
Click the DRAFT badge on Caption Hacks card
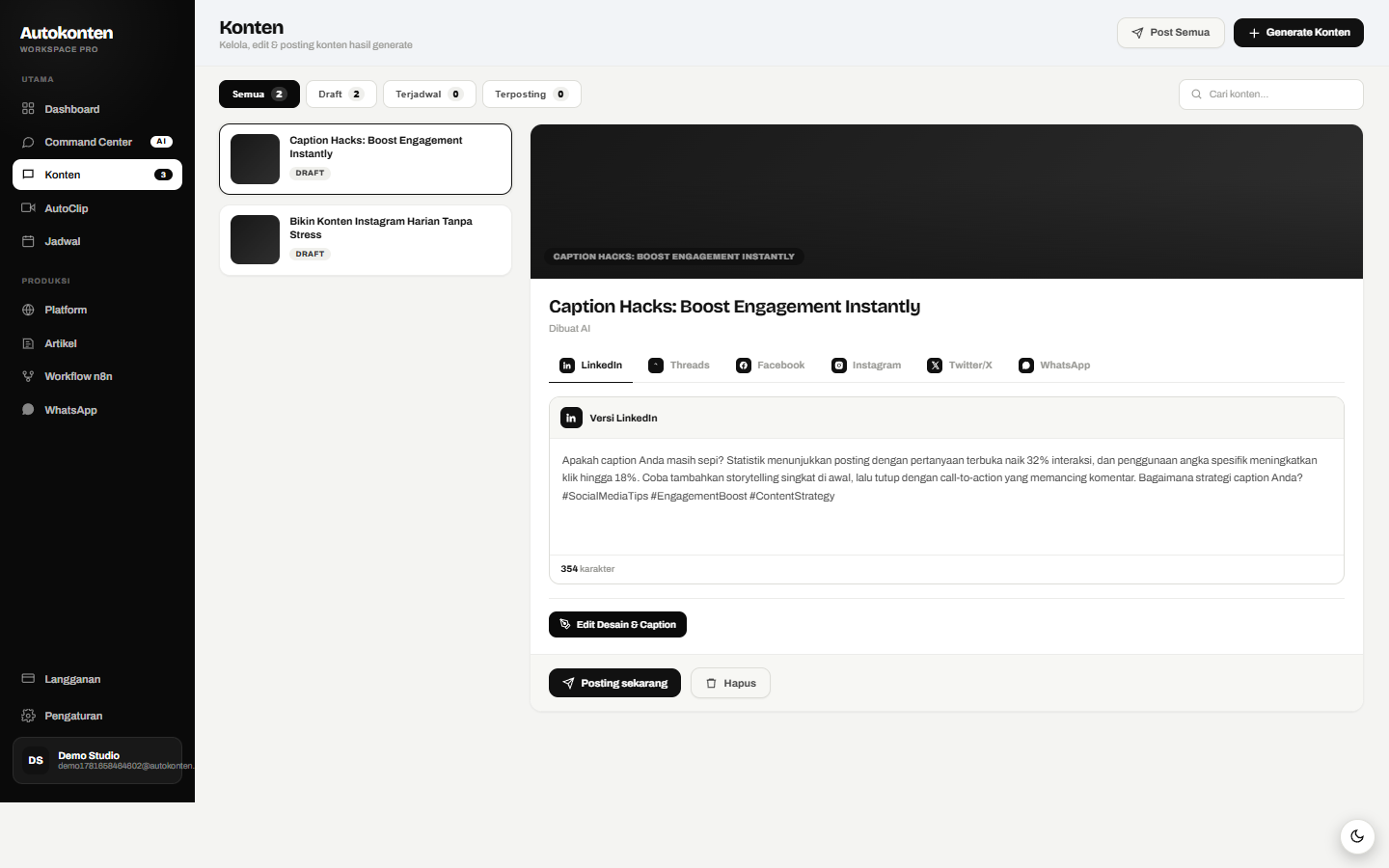(x=310, y=174)
